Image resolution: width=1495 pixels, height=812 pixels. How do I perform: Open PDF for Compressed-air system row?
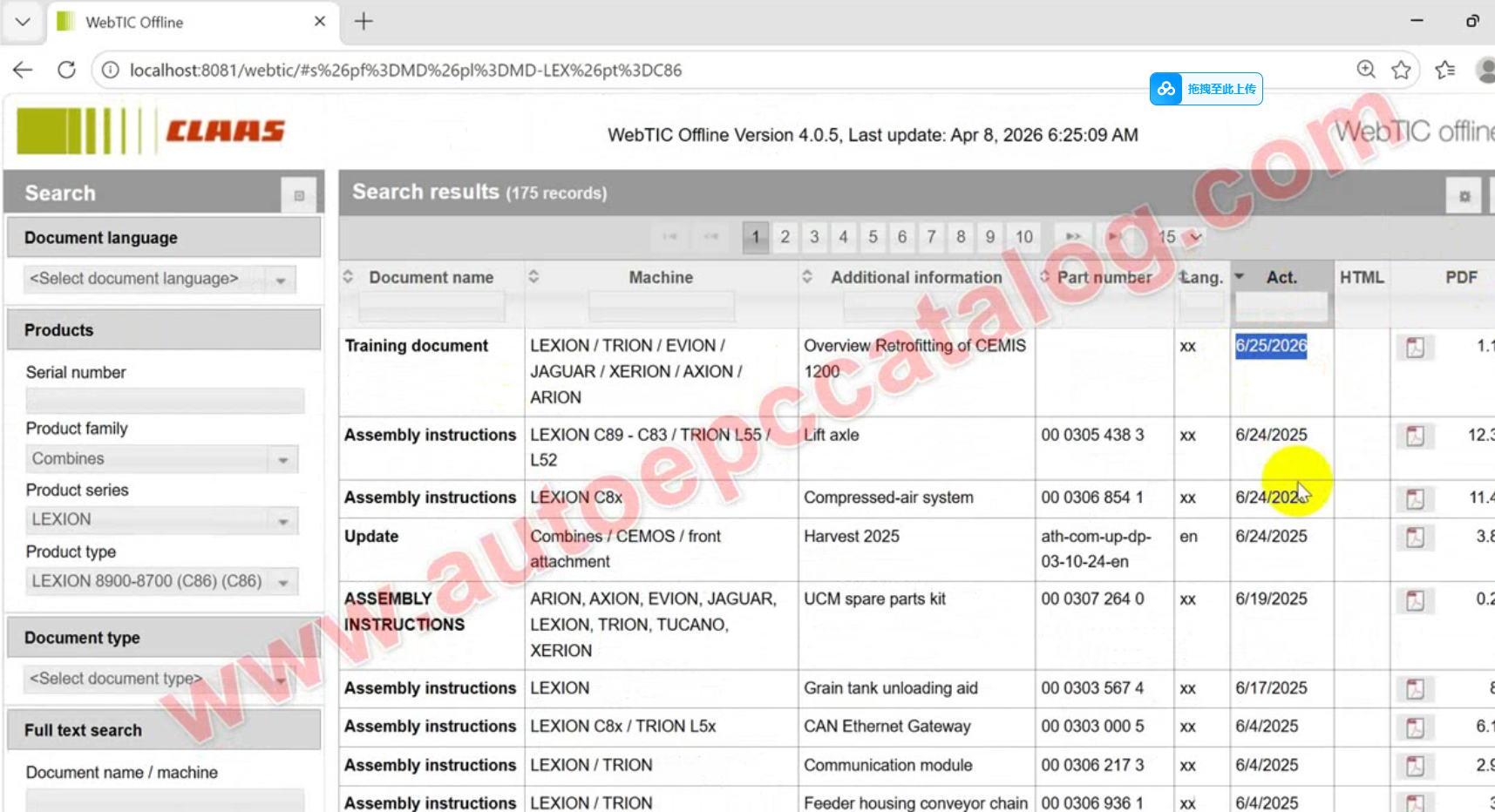1415,498
